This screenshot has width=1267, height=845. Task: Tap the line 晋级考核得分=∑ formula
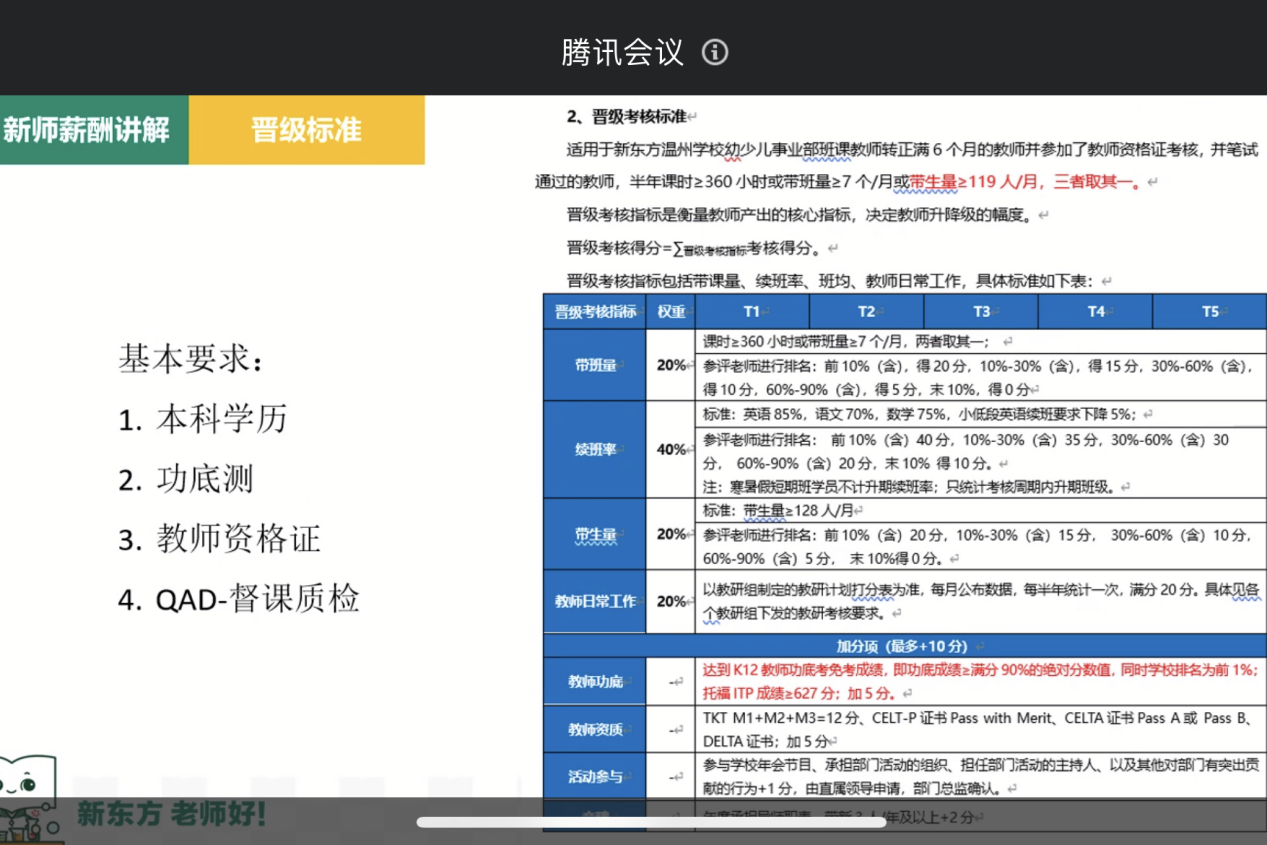[697, 248]
